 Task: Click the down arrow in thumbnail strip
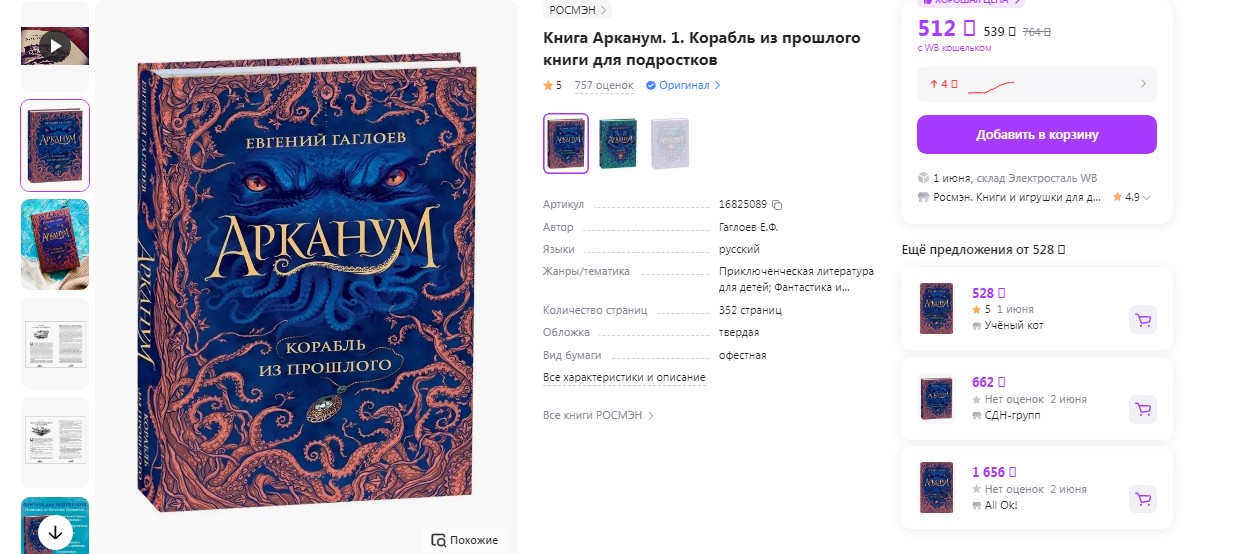coord(55,531)
